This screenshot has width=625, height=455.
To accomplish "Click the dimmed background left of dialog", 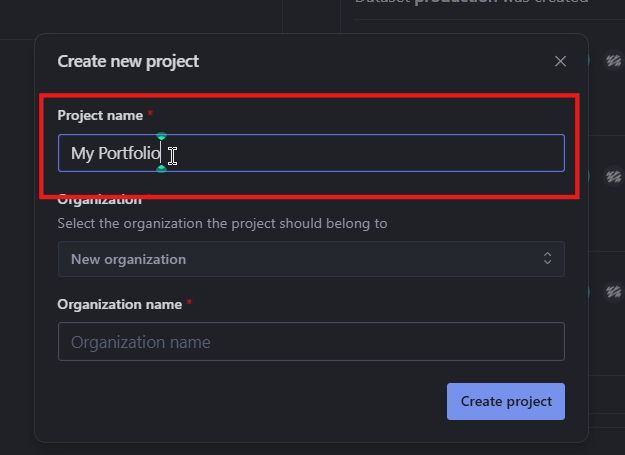I will coord(17,239).
